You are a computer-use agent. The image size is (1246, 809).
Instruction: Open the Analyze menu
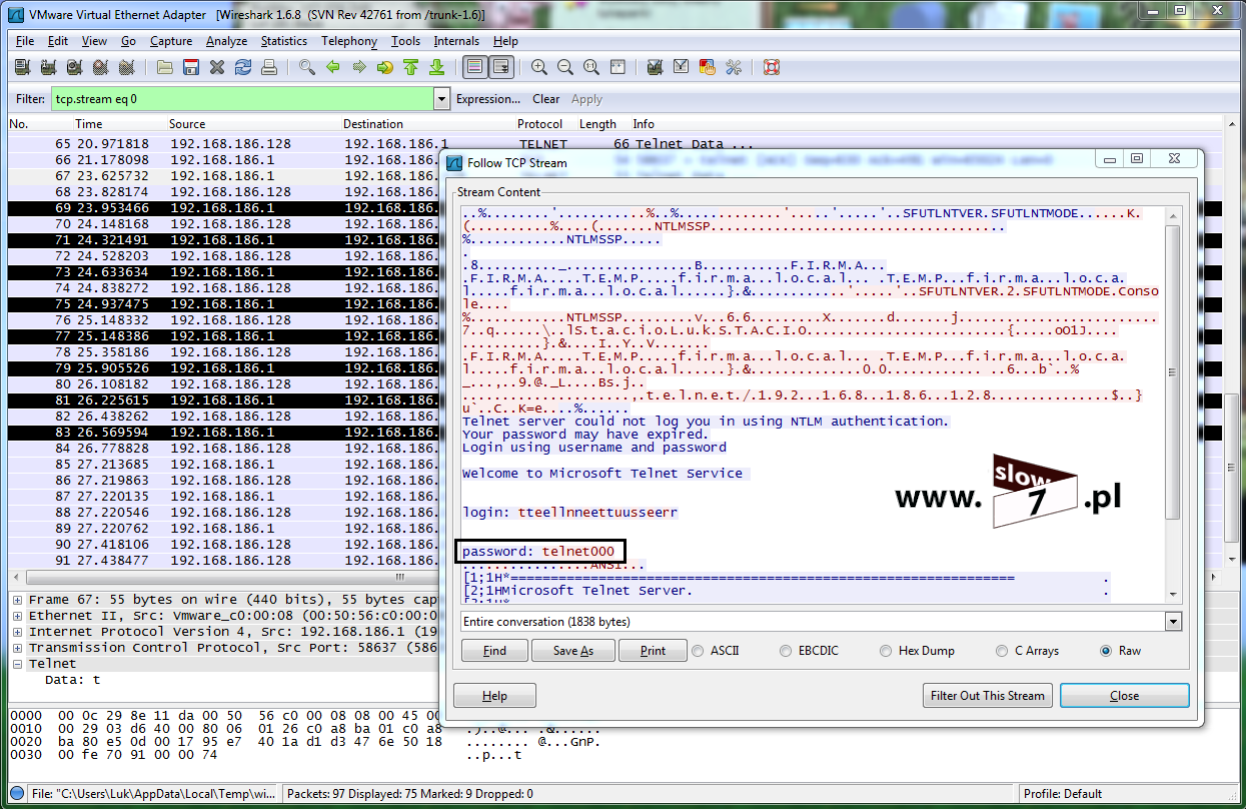click(x=227, y=41)
